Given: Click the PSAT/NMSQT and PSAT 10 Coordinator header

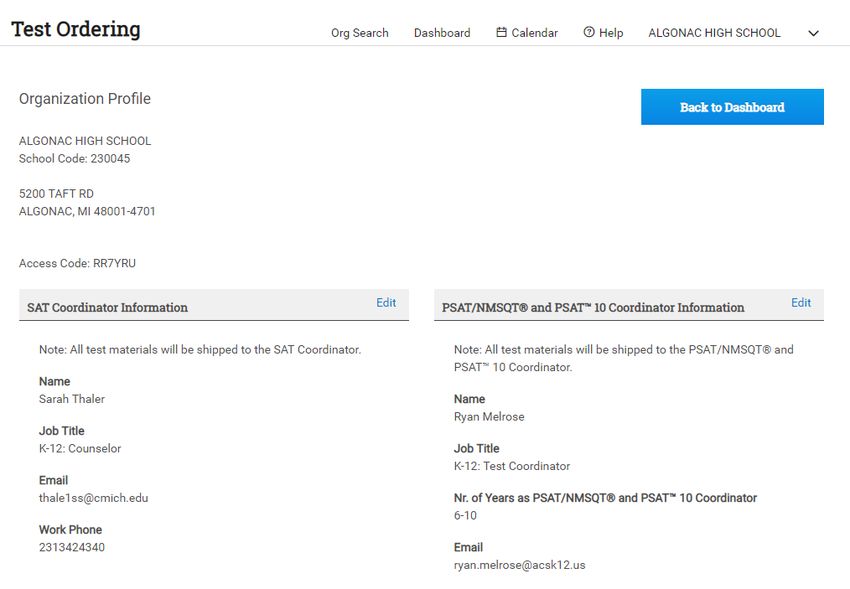Looking at the screenshot, I should coord(593,307).
